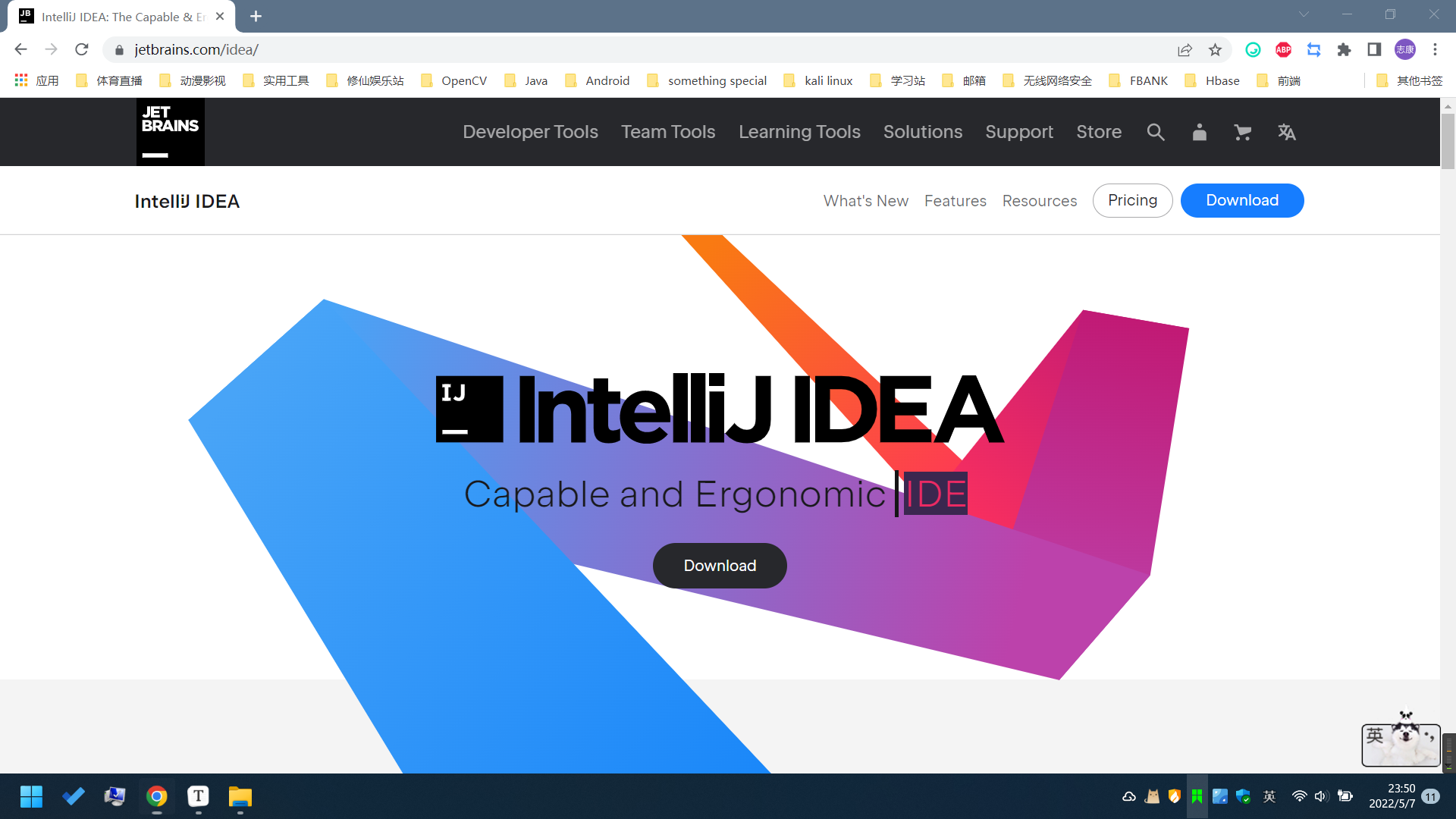This screenshot has height=819, width=1456.
Task: Click the dark Download button in hero
Action: pyautogui.click(x=720, y=566)
